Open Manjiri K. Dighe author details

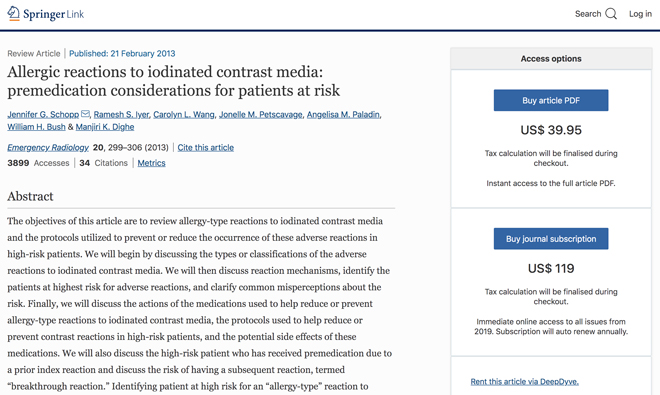[x=105, y=127]
